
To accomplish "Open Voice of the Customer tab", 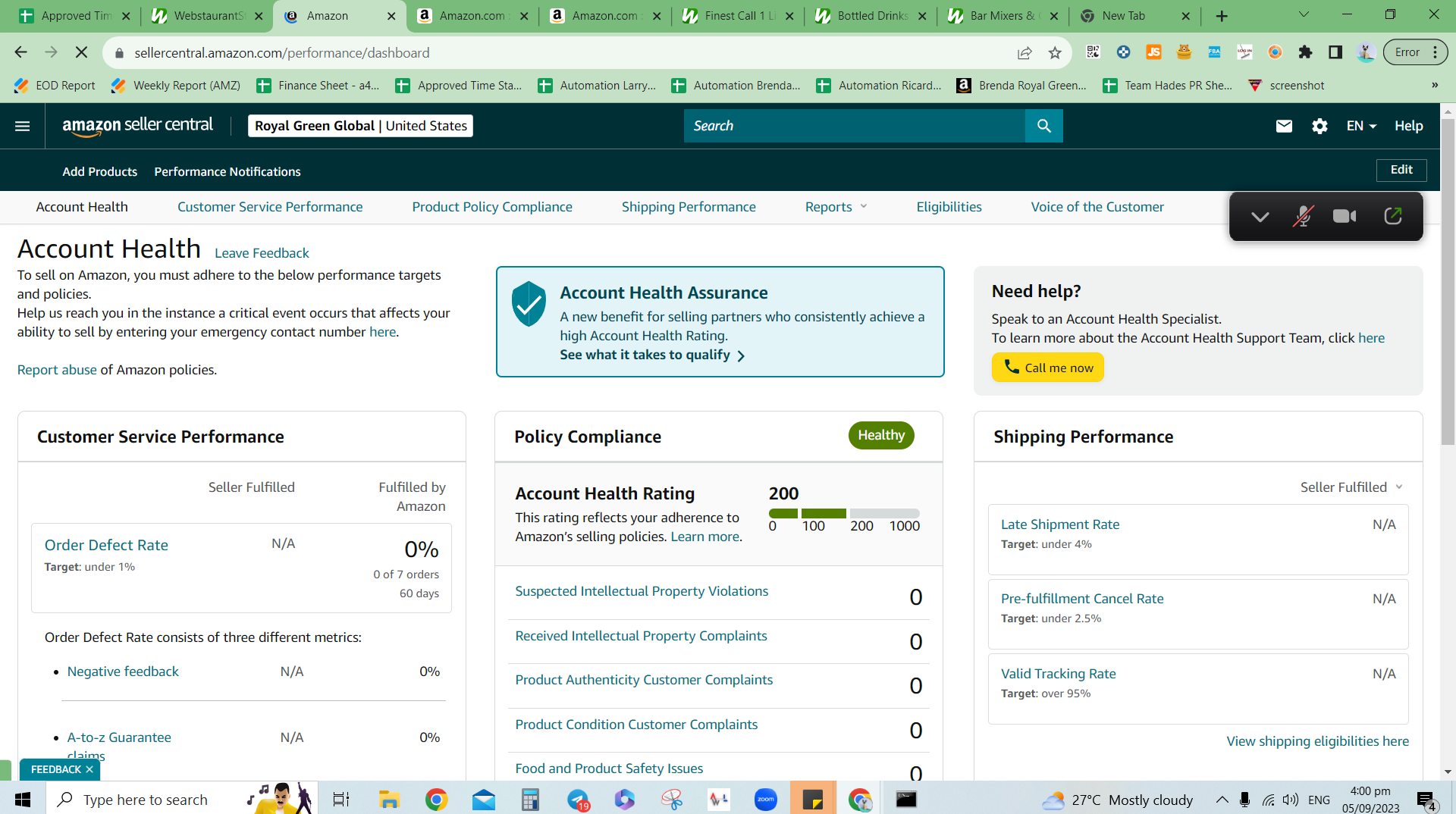I will (x=1097, y=207).
